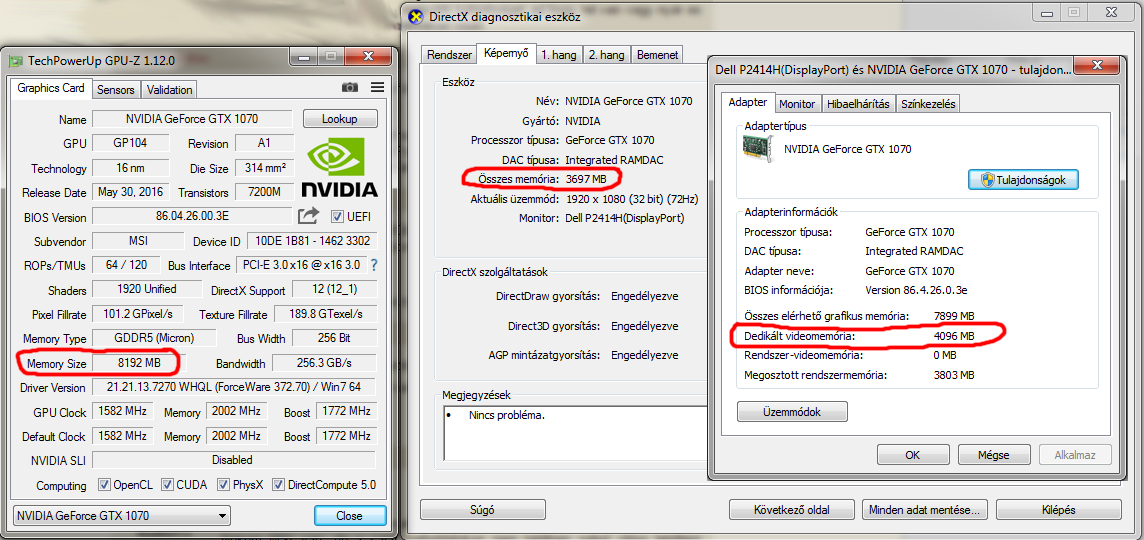Select the Graphics Card tab
1144x540 pixels.
click(51, 88)
